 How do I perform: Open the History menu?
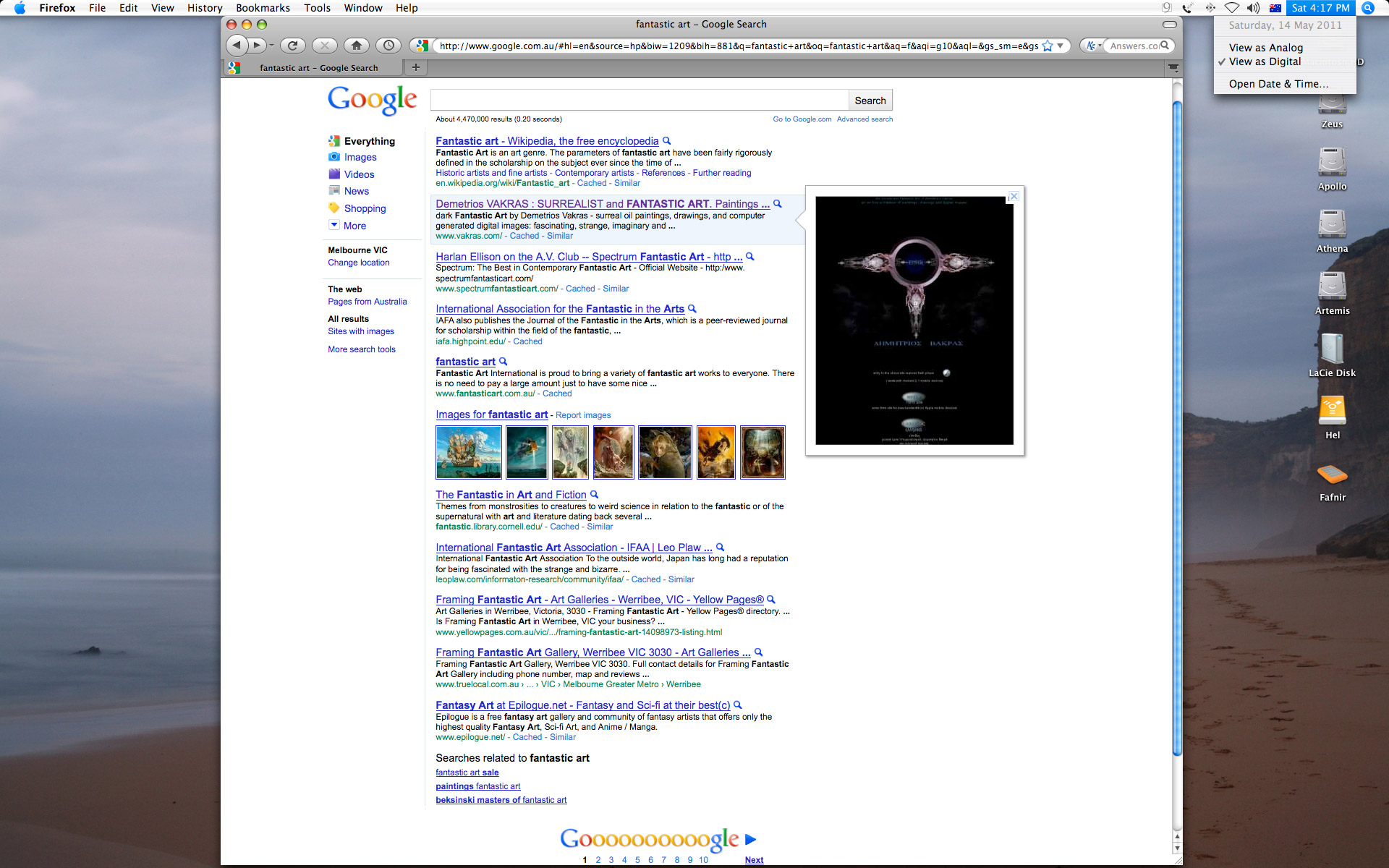tap(205, 7)
